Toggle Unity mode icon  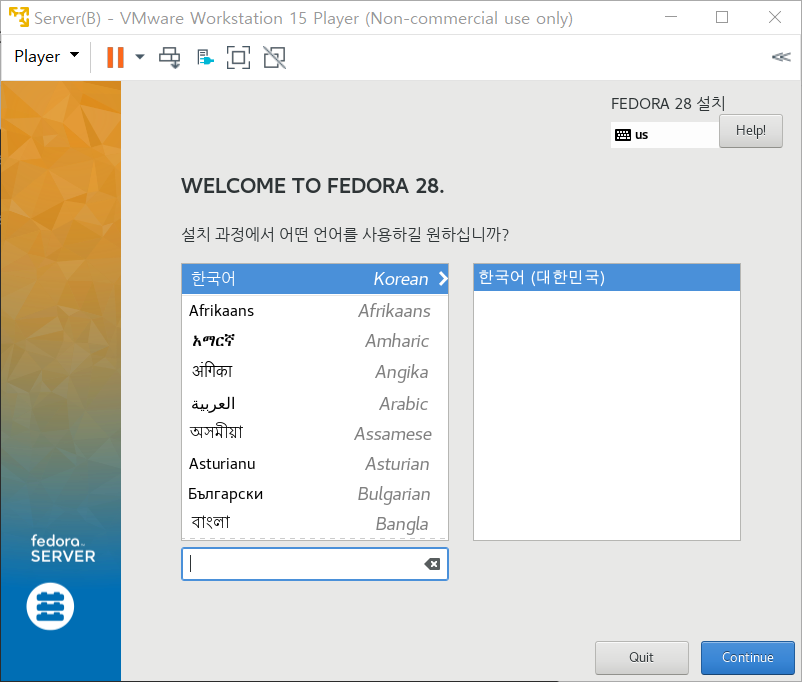pyautogui.click(x=275, y=57)
